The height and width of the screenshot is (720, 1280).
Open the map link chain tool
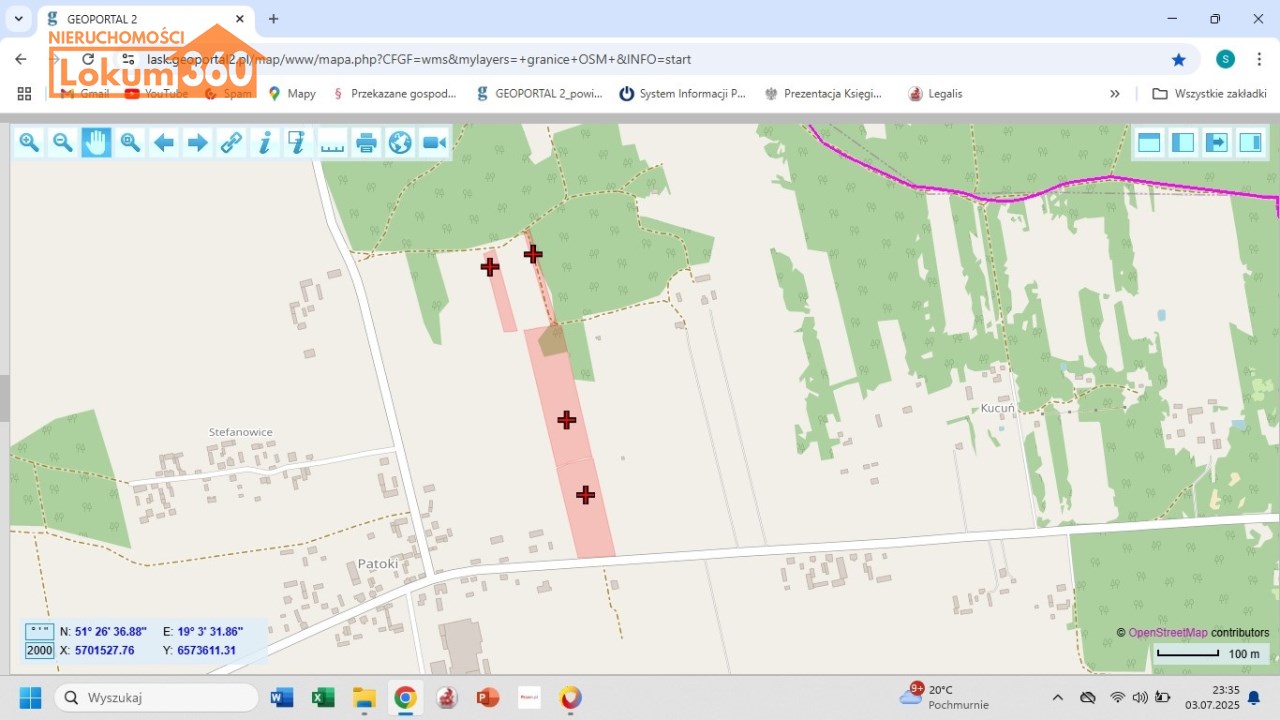click(232, 143)
